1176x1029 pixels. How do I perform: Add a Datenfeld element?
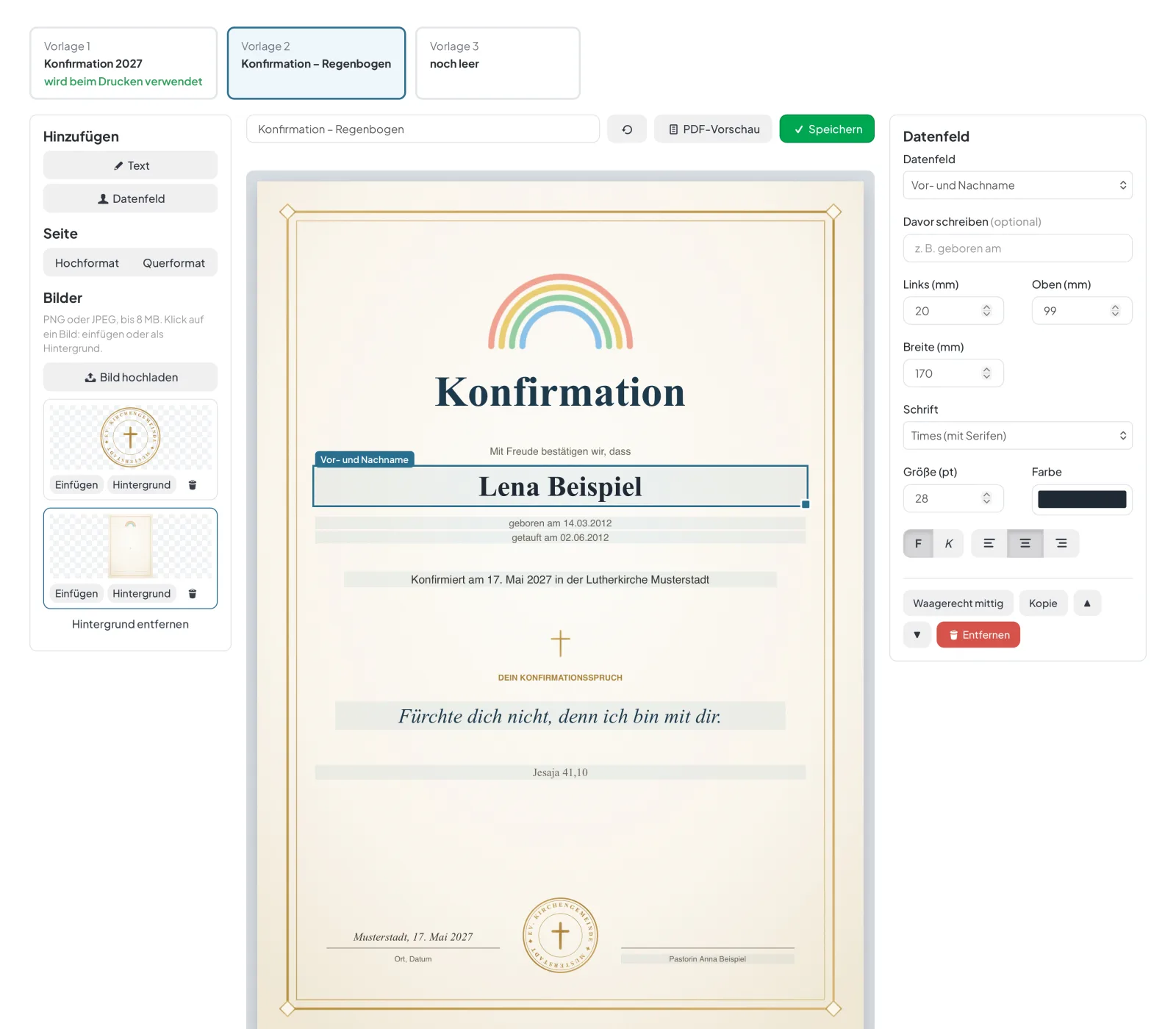[x=130, y=198]
